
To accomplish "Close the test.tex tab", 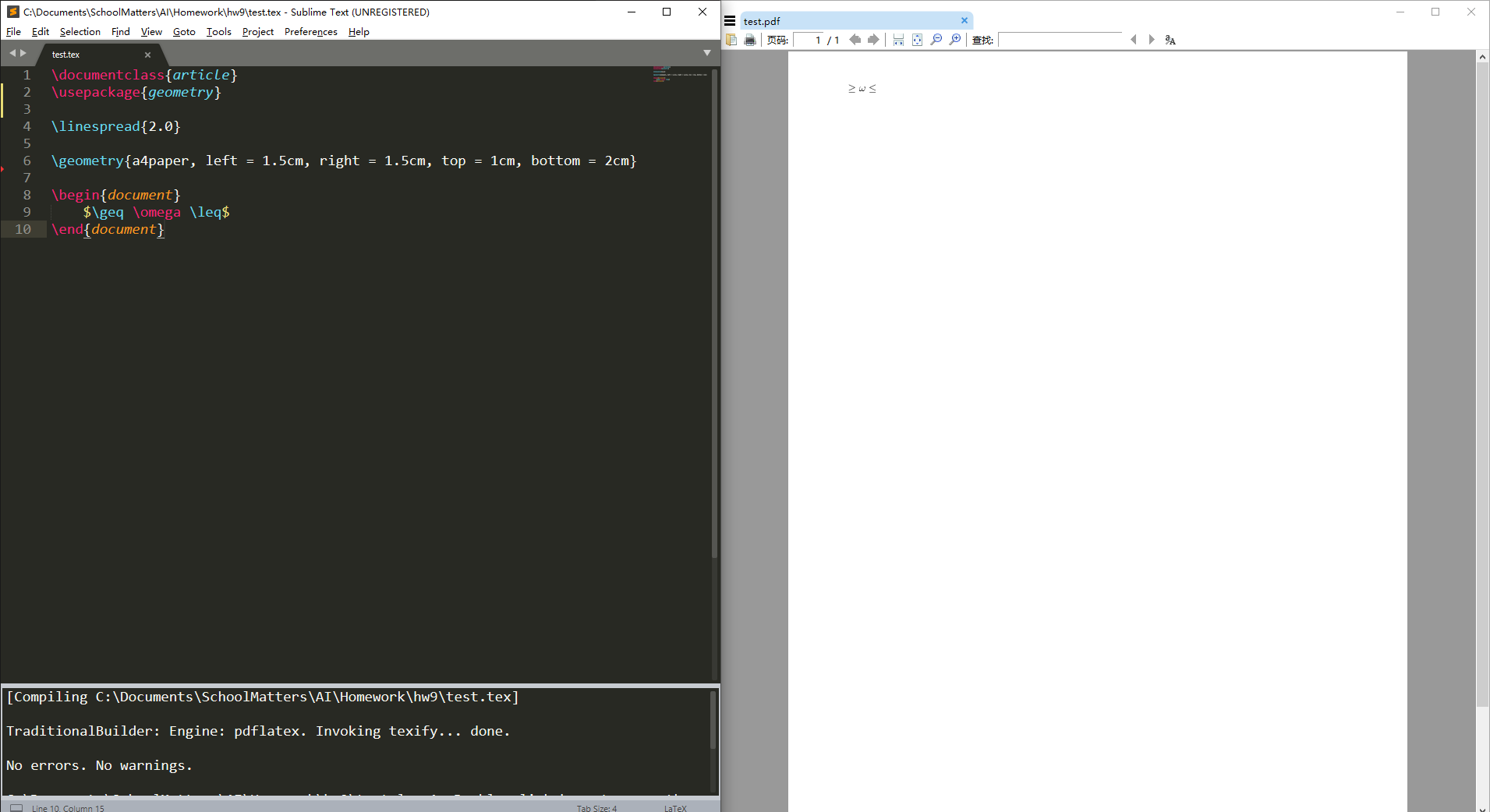I will 147,55.
